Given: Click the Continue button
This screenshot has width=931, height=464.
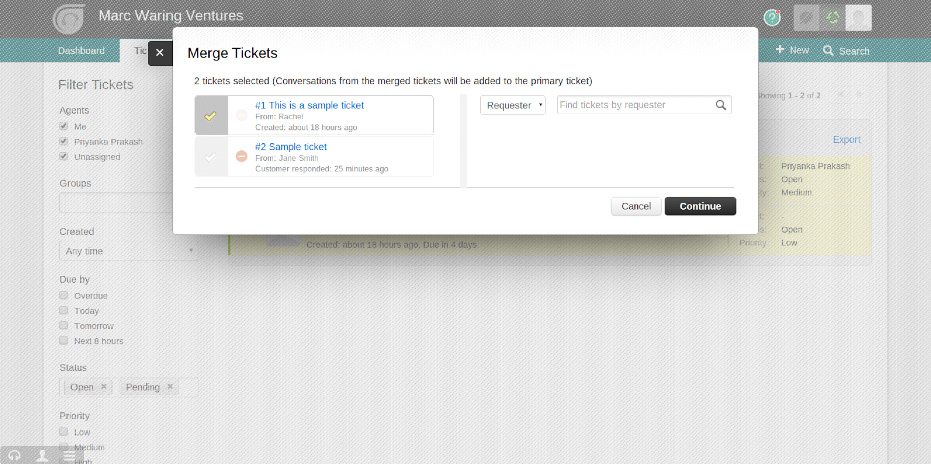Looking at the screenshot, I should pyautogui.click(x=701, y=206).
